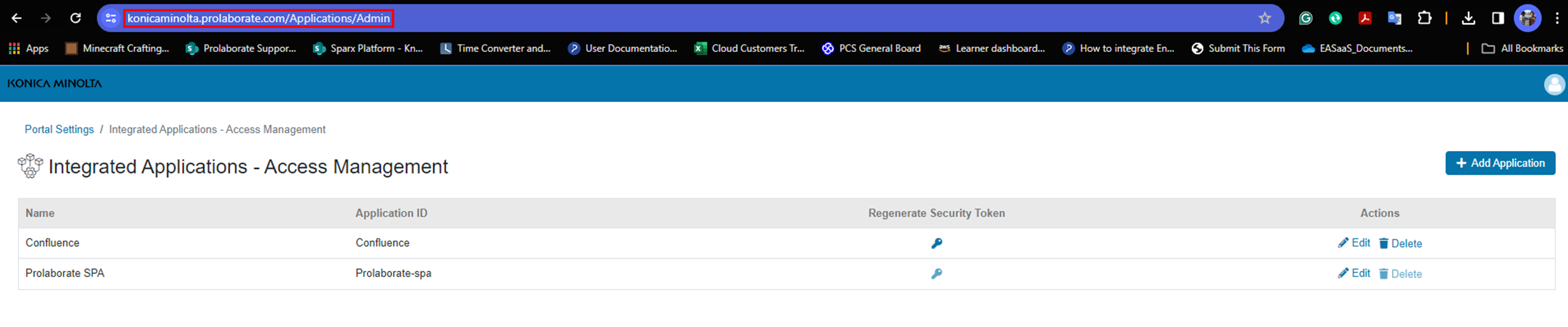Open the Grammarly extension icon
The width and height of the screenshot is (1568, 327).
tap(1305, 18)
